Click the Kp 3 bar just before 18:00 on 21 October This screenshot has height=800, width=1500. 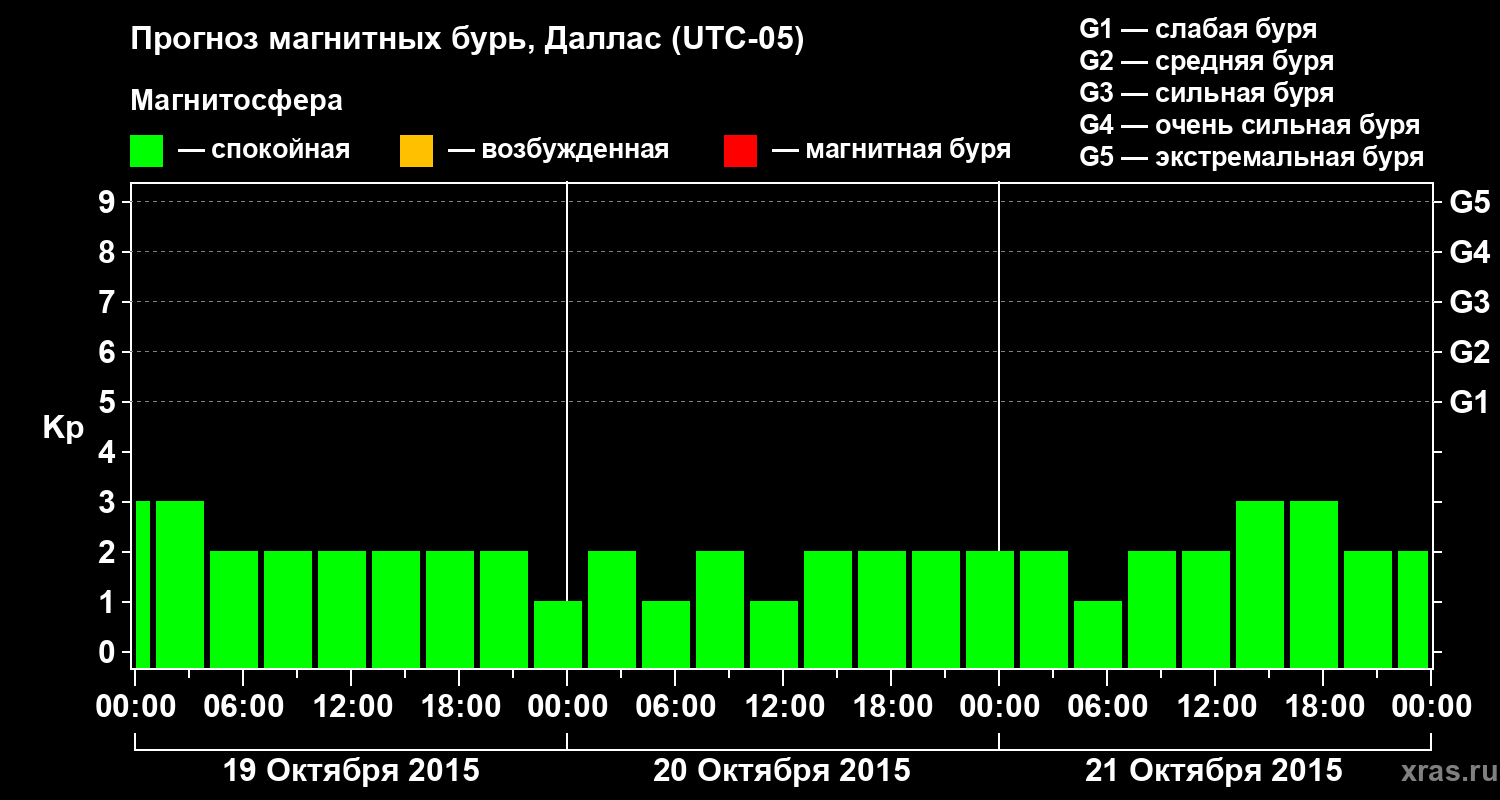[x=1260, y=584]
